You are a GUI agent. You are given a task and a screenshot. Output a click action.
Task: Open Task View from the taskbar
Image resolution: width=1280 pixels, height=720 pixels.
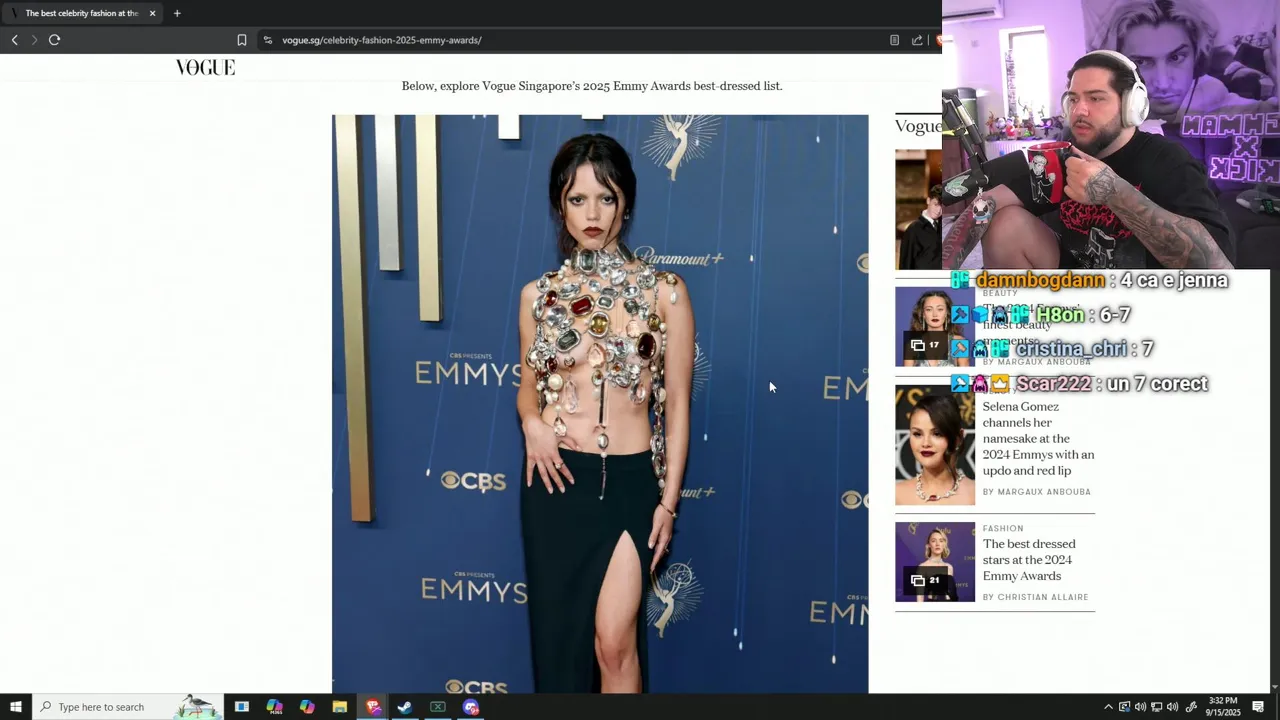(x=241, y=707)
